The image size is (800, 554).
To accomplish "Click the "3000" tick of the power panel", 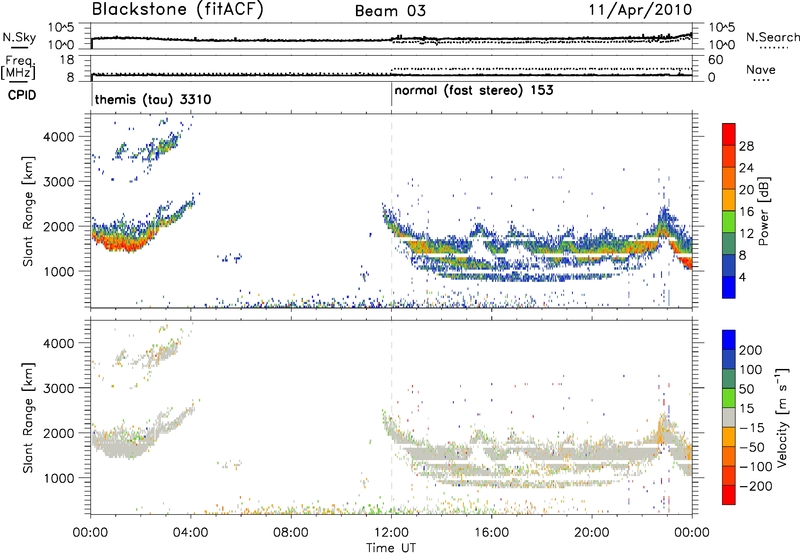I will pos(58,182).
